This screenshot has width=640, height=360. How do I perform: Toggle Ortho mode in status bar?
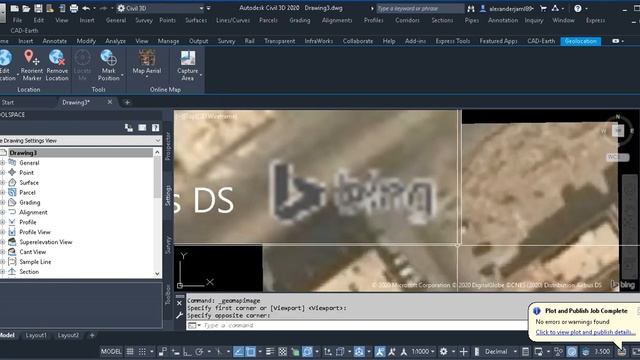tap(187, 351)
